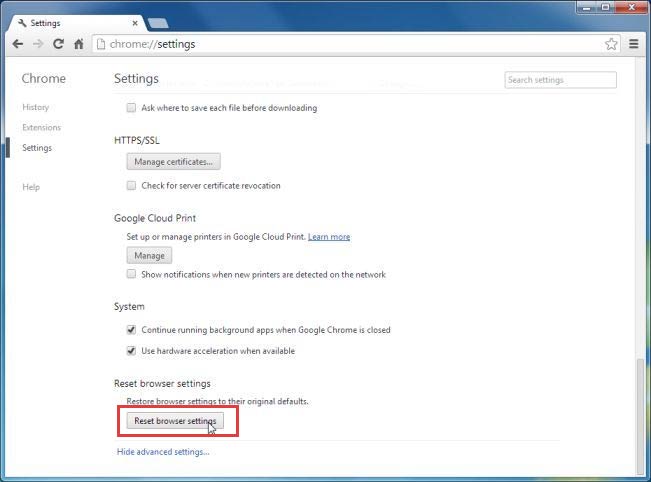Viewport: 651px width, 482px height.
Task: Click the address bar URL field
Action: pos(349,44)
